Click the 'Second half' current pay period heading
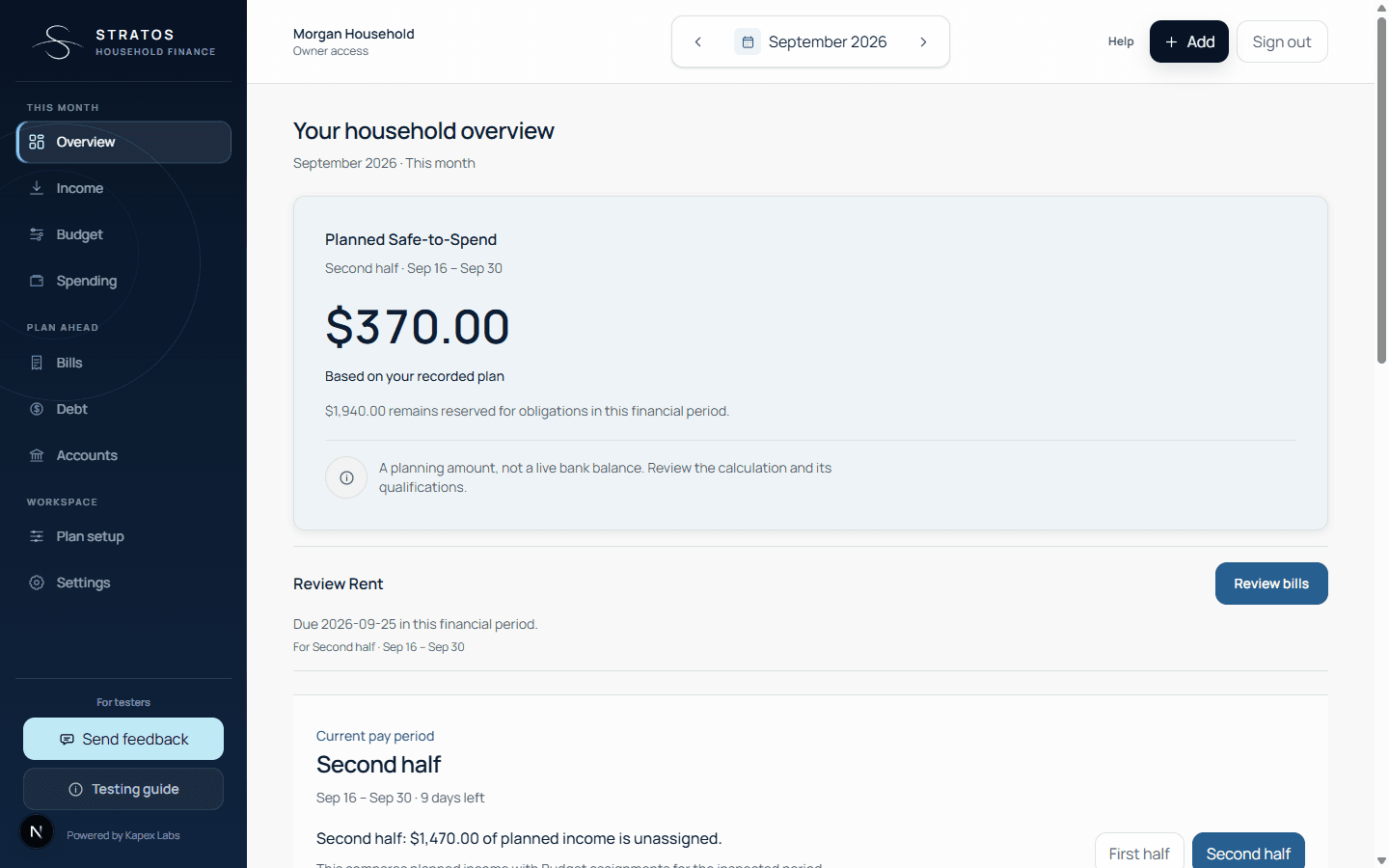The width and height of the screenshot is (1389, 868). coord(378,765)
